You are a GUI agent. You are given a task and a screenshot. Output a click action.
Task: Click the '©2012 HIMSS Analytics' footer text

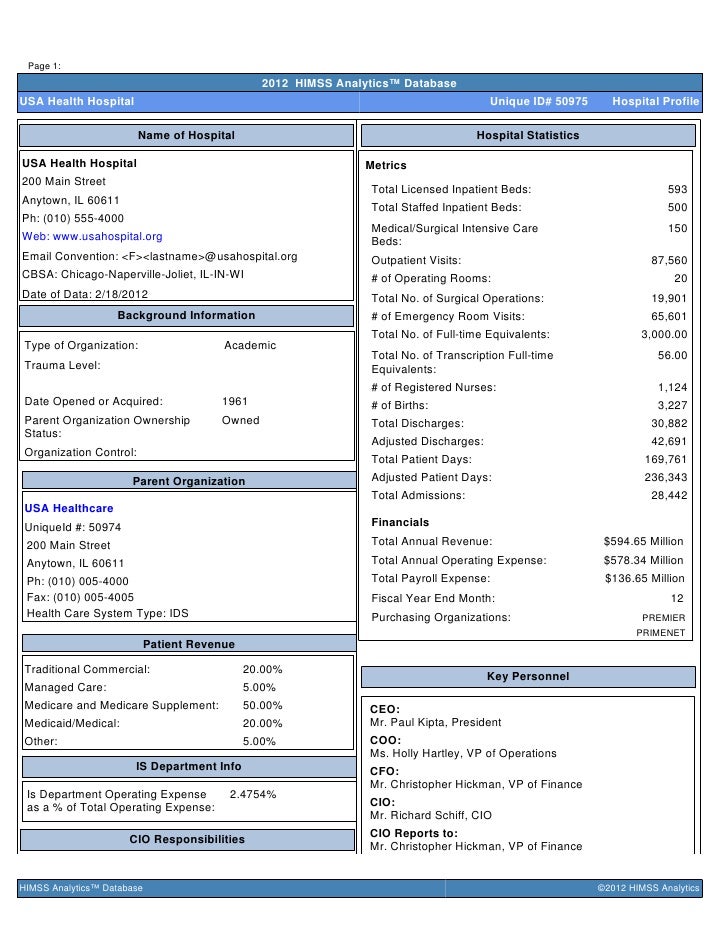[x=648, y=888]
